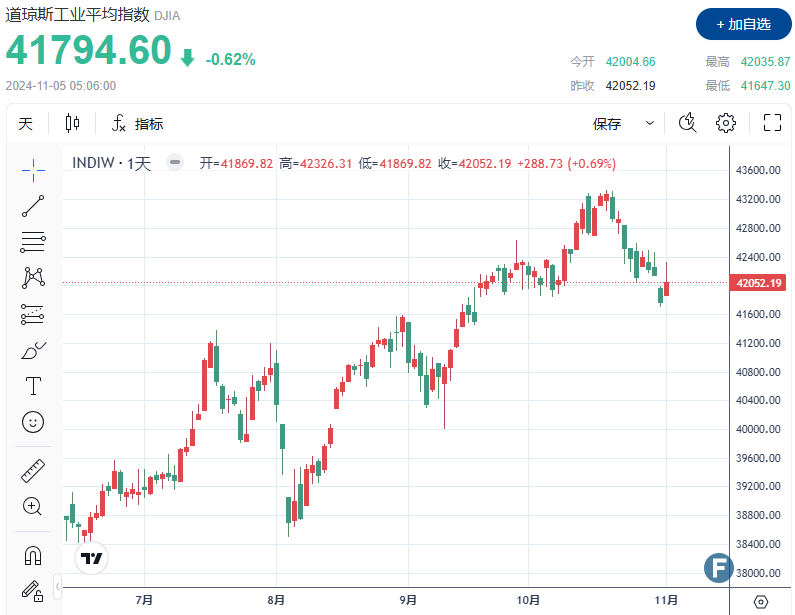Screen dimensions: 795x615
Task: Select the Text annotation tool
Action: point(33,386)
